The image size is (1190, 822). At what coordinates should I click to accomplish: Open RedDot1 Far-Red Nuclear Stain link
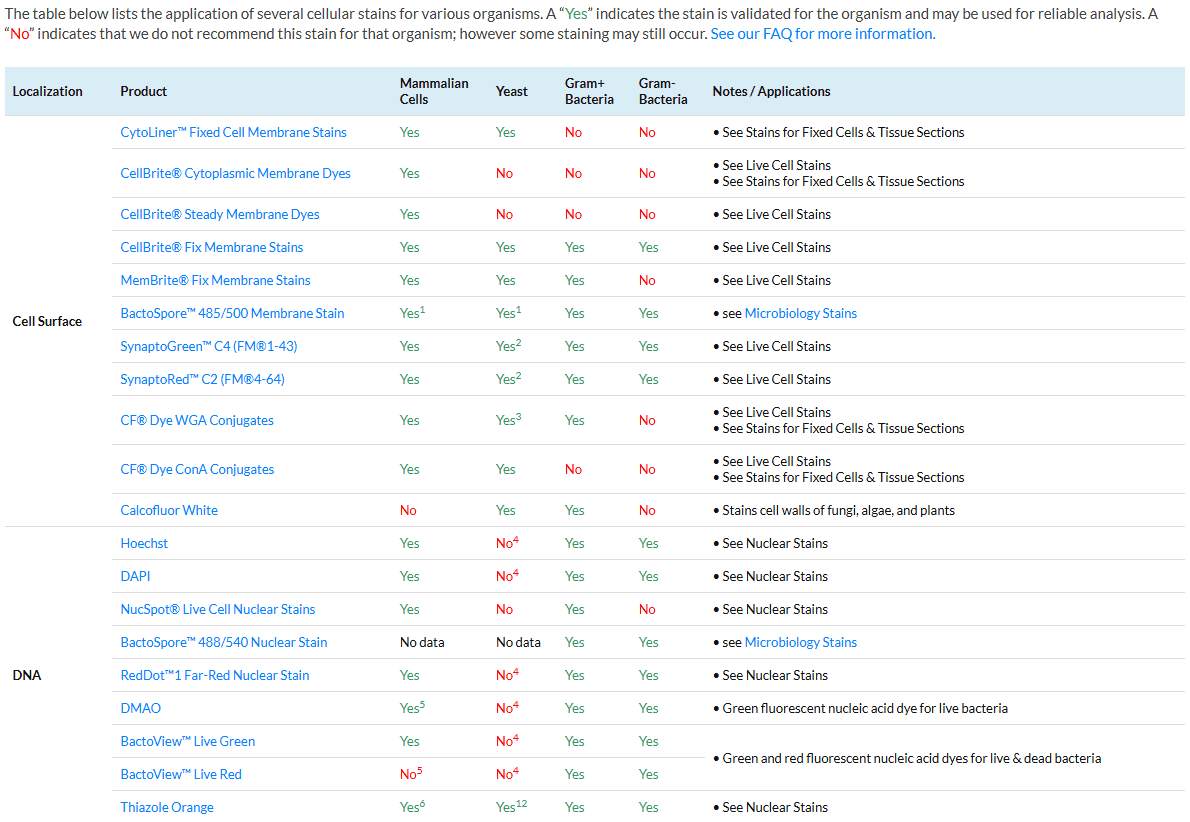coord(214,676)
